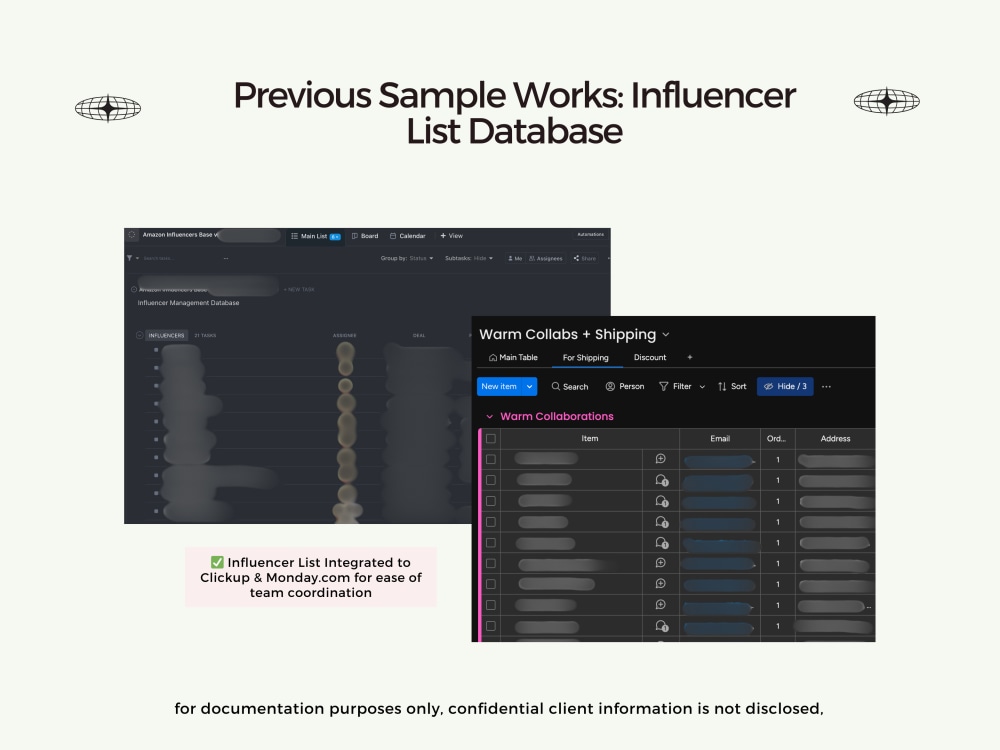Open the three-dot more options menu
1000x750 pixels.
pos(827,386)
